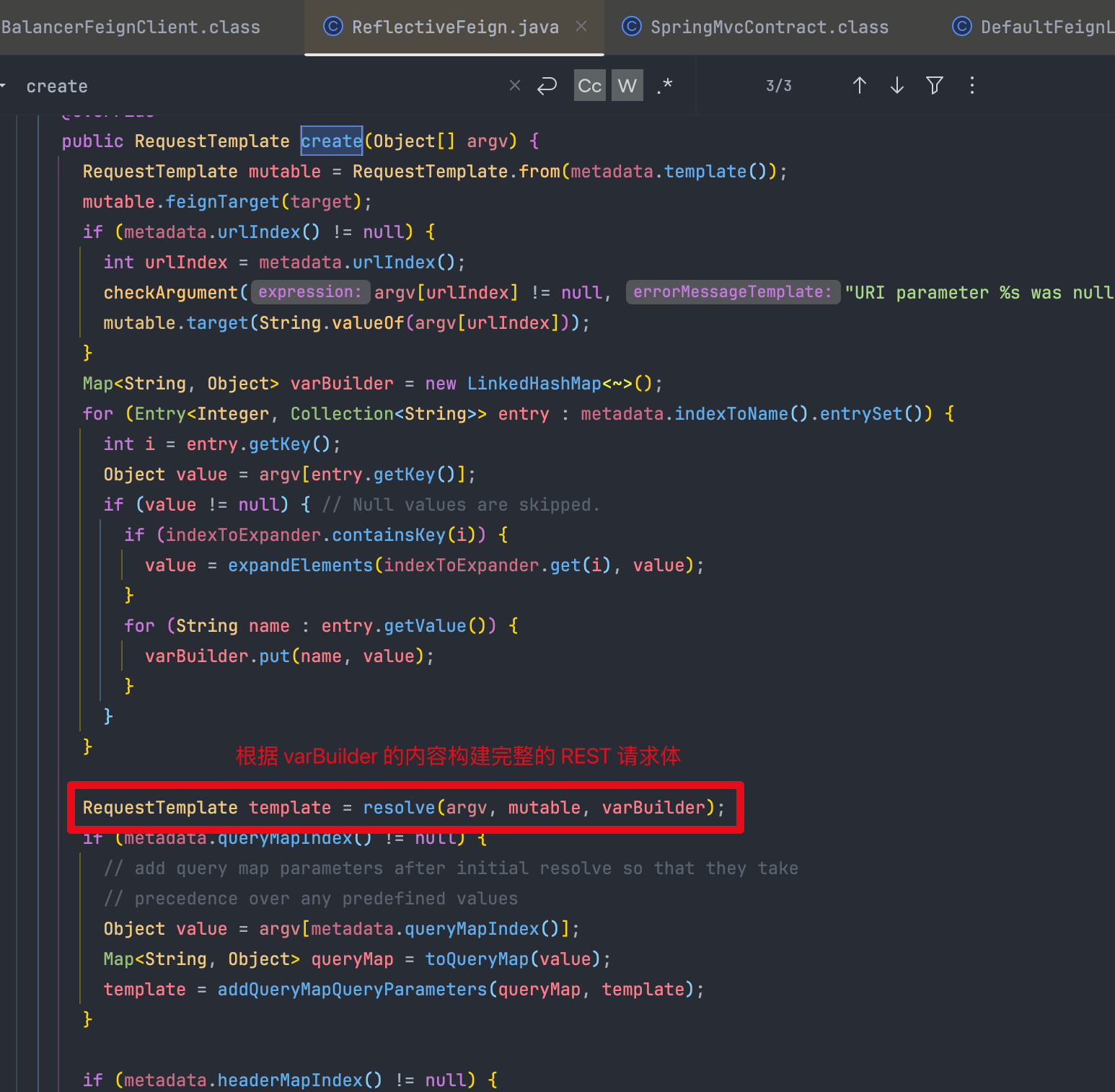This screenshot has width=1115, height=1092.
Task: Click "toQueryMap" method call
Action: (477, 959)
